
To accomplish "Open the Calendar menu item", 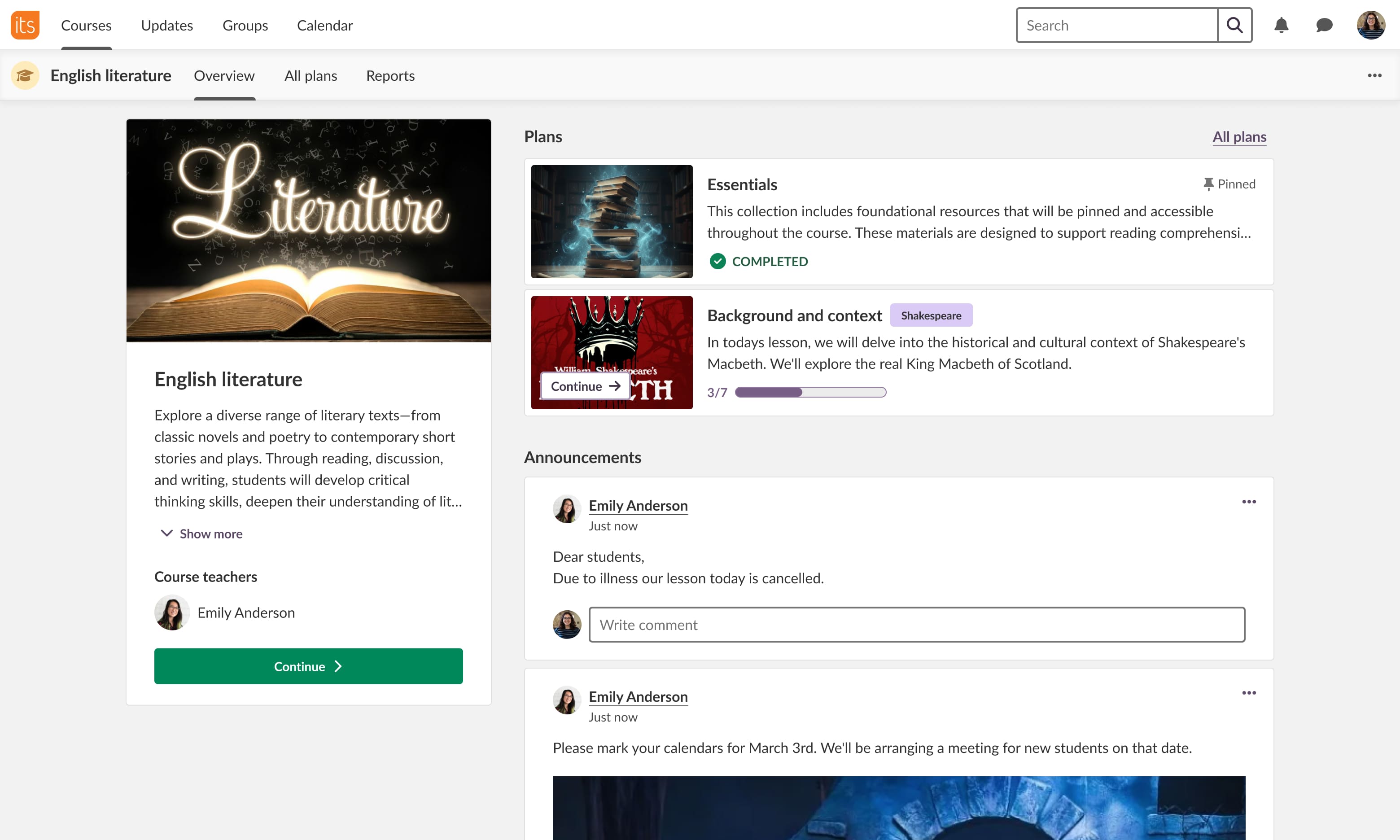I will point(324,25).
